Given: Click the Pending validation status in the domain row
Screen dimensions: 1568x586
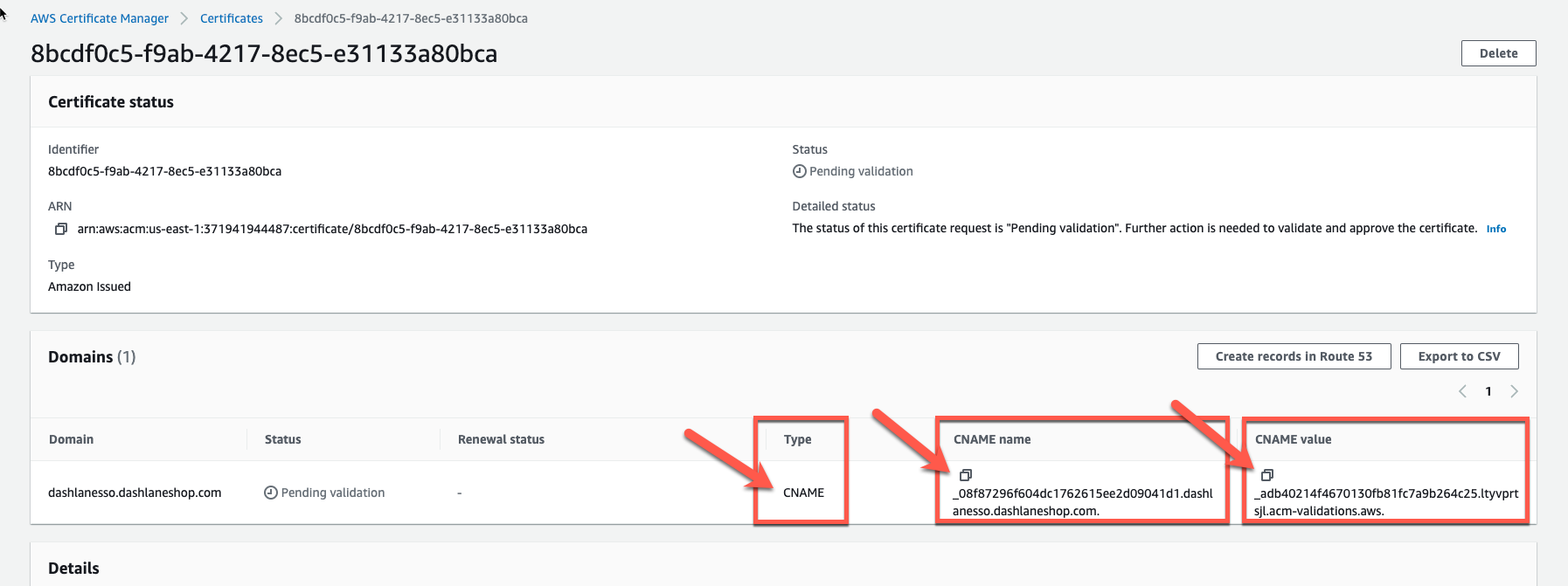Looking at the screenshot, I should pos(333,493).
